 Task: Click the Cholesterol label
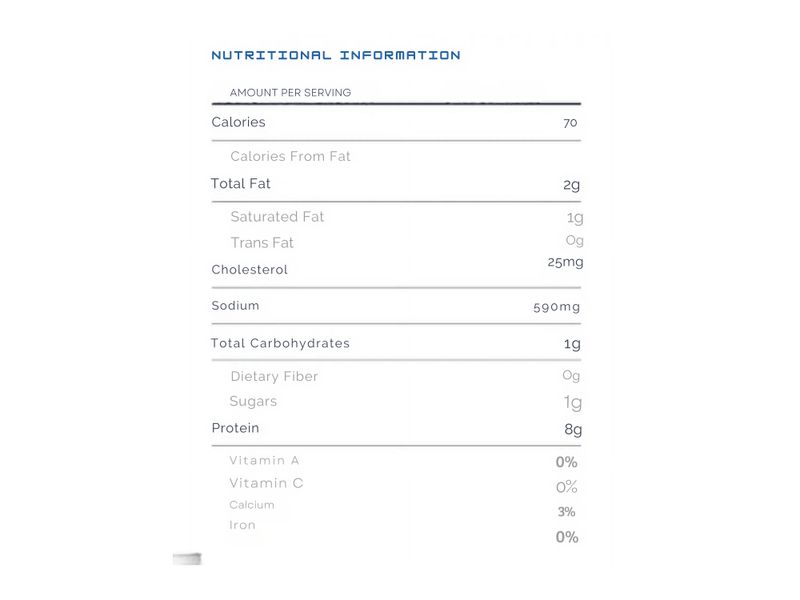pyautogui.click(x=249, y=269)
